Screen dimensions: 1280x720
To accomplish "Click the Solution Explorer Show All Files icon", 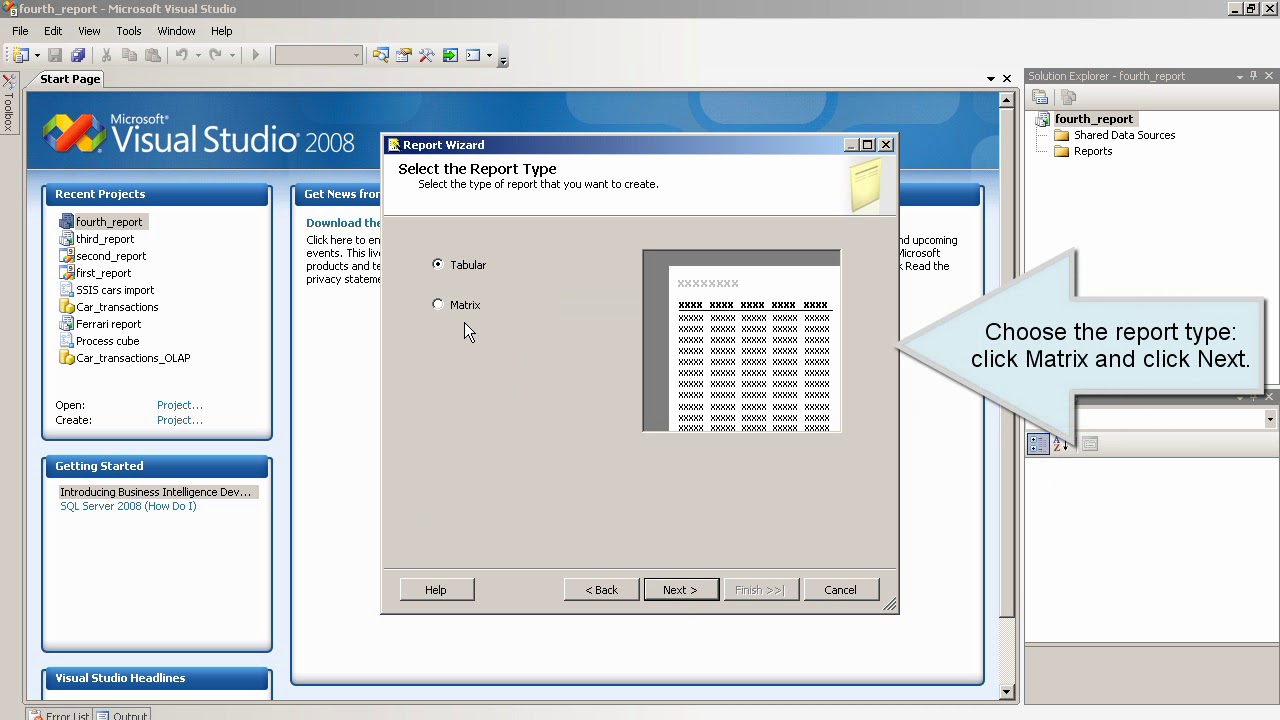I will pyautogui.click(x=1068, y=97).
